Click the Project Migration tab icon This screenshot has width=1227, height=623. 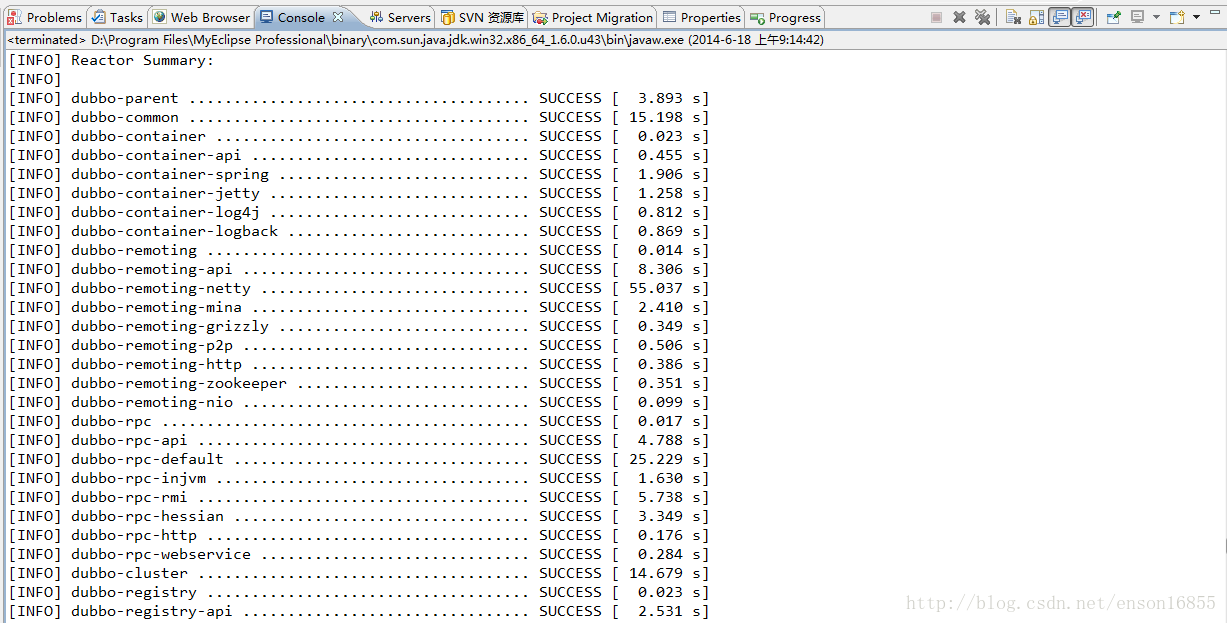(541, 17)
